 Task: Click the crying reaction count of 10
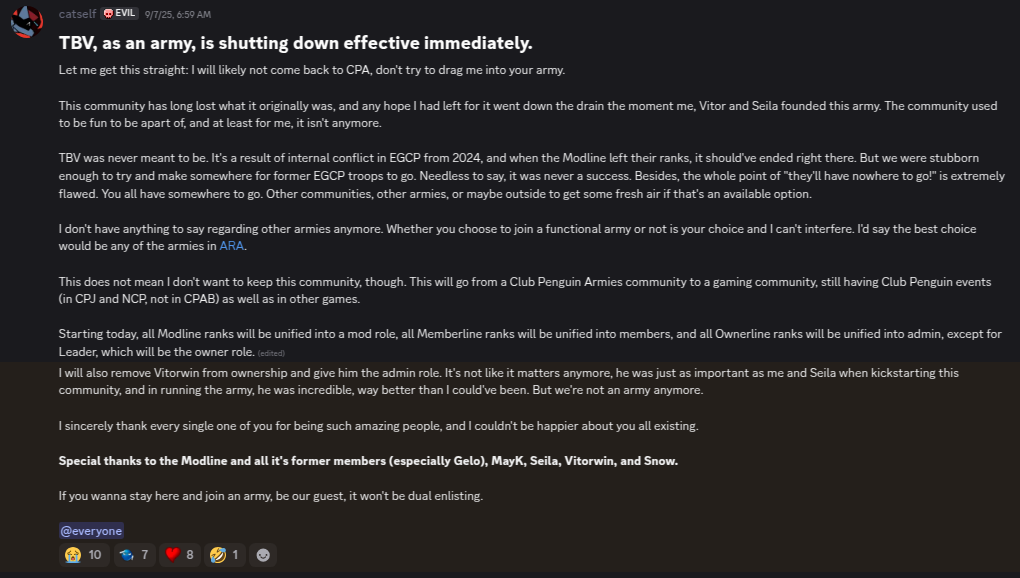pyautogui.click(x=95, y=555)
